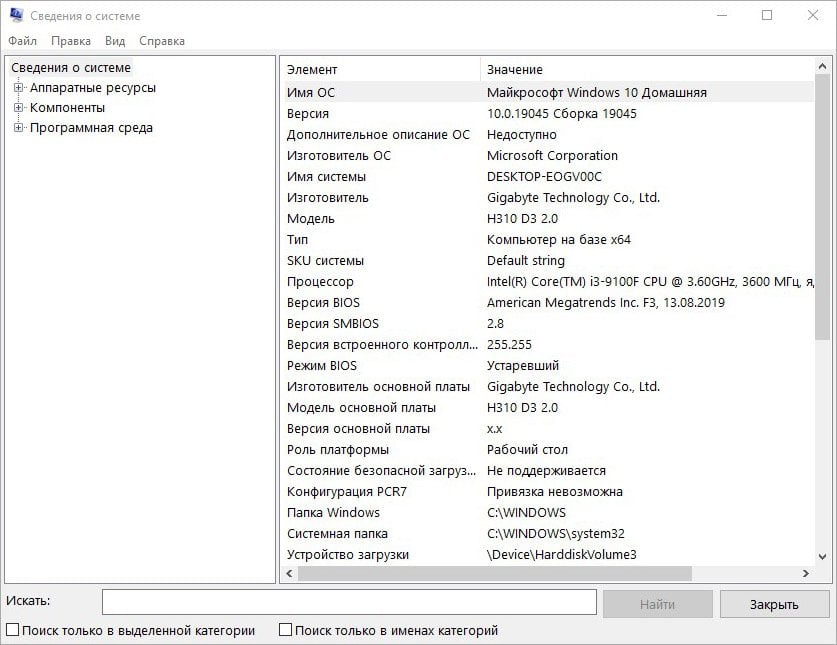Enable Поиск только в выделенной категории checkbox
The image size is (837, 645).
12,631
